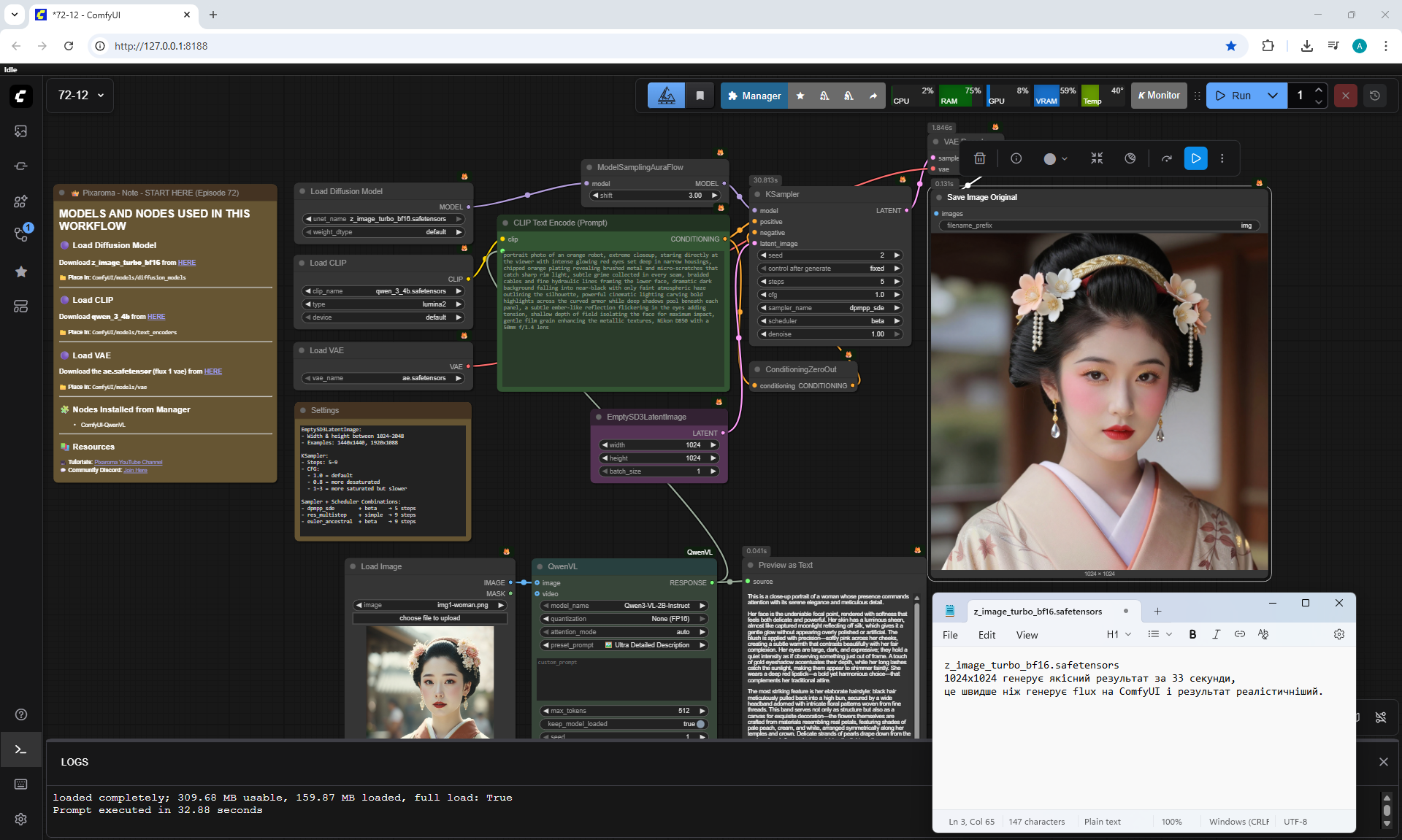Toggle bold formatting in Notepad
Viewport: 1402px width, 840px height.
[x=1192, y=634]
